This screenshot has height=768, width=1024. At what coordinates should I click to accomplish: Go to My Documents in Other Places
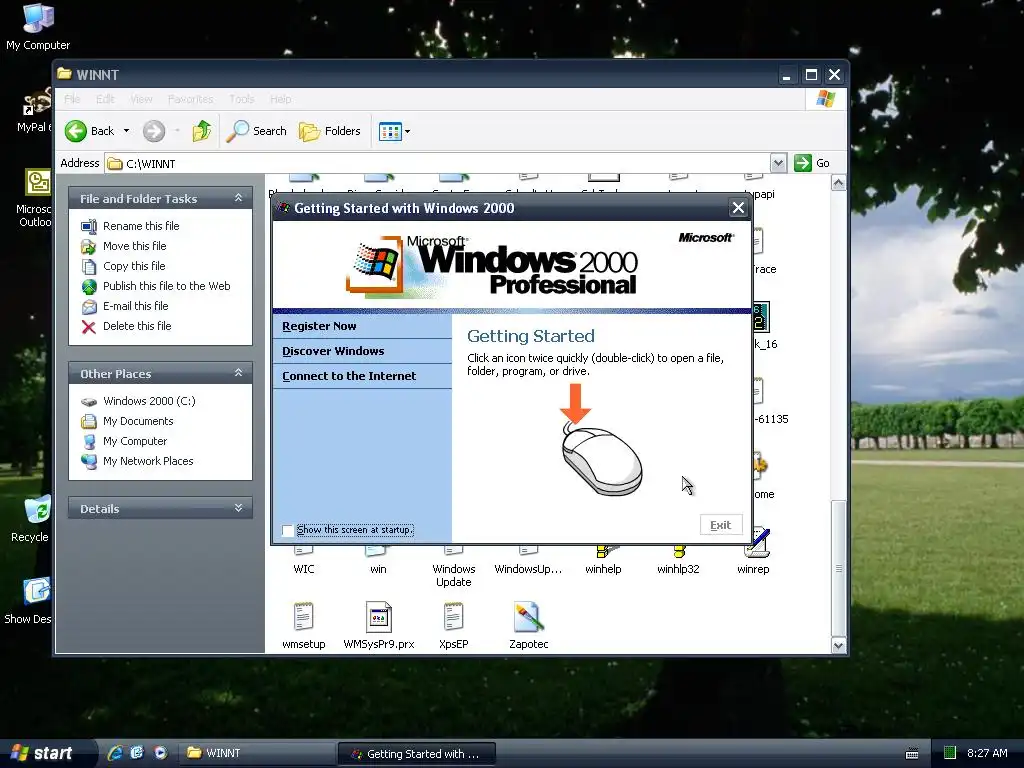[x=138, y=421]
